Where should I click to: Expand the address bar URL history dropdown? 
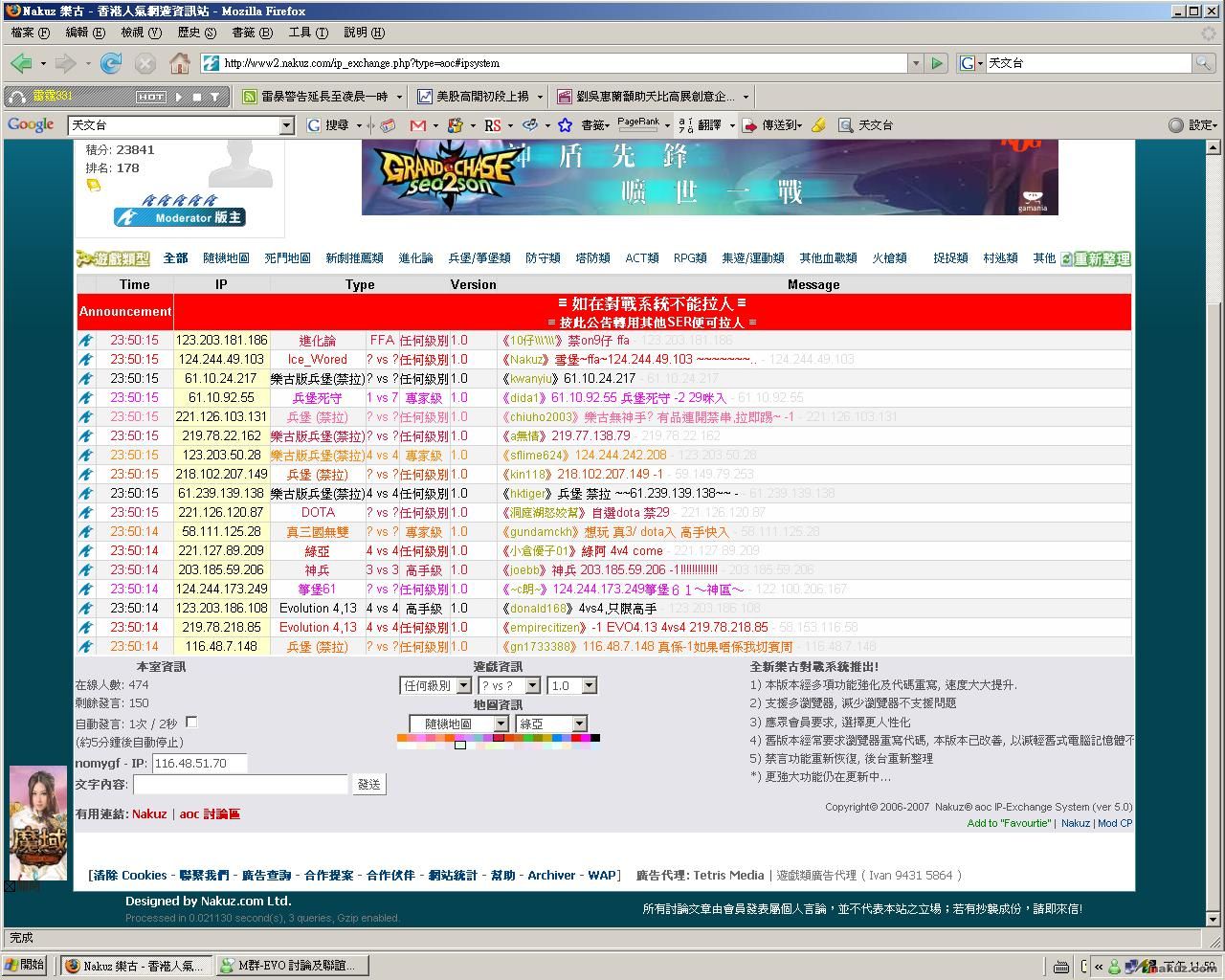[916, 63]
